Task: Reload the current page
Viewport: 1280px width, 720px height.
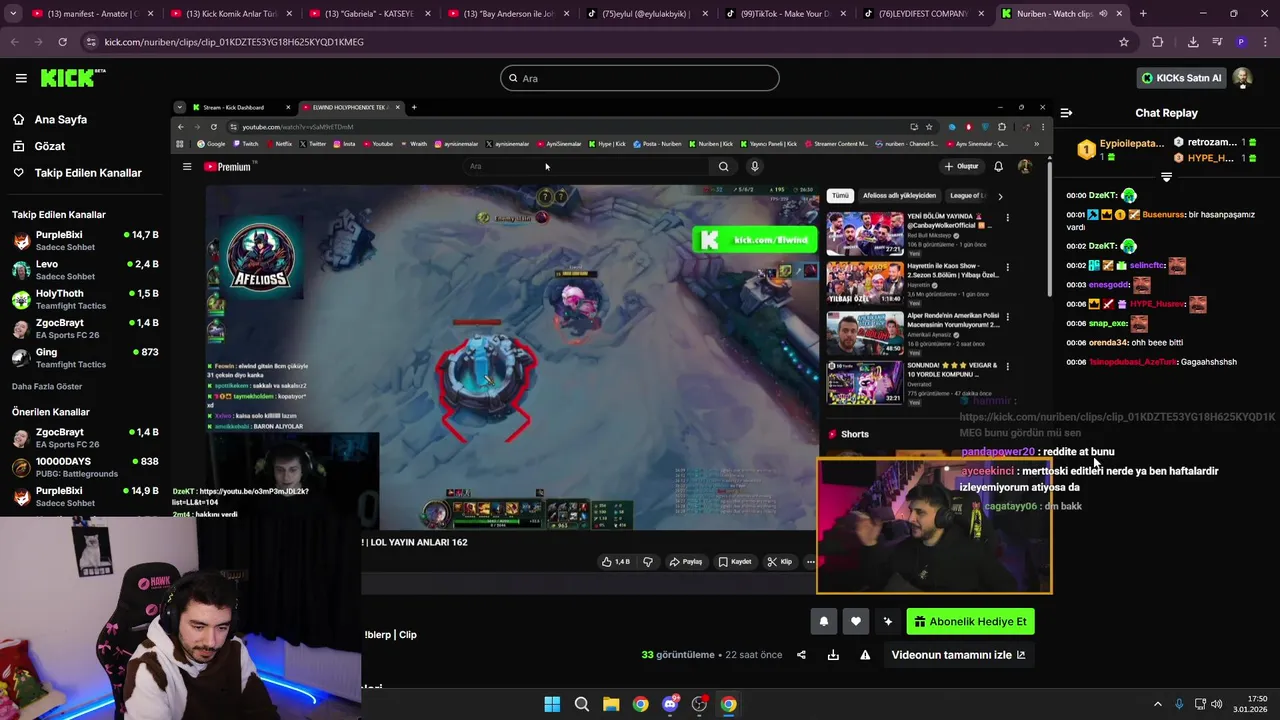Action: tap(62, 42)
